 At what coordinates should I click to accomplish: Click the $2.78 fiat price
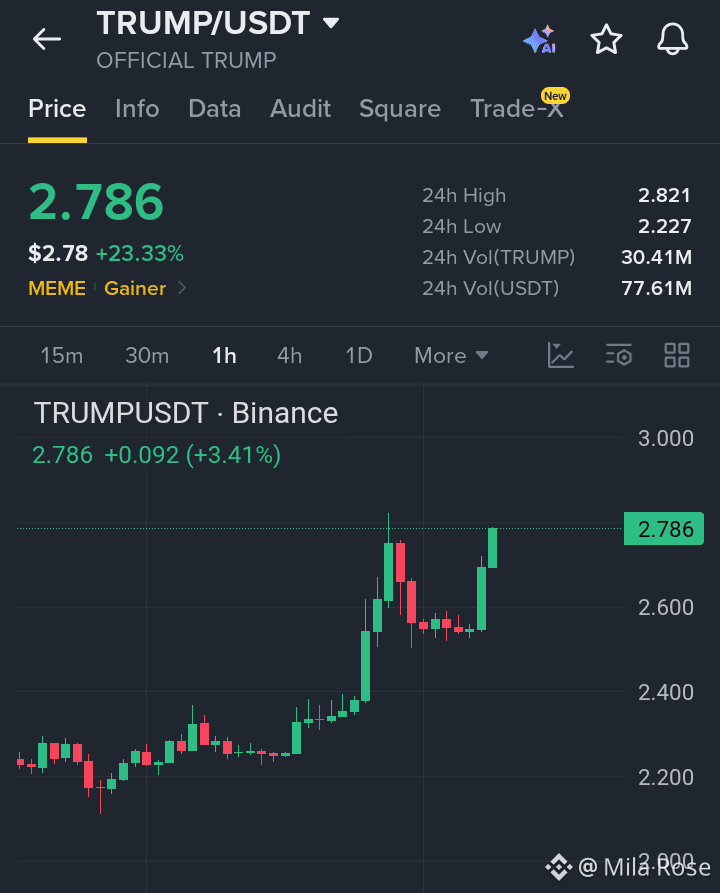coord(58,253)
